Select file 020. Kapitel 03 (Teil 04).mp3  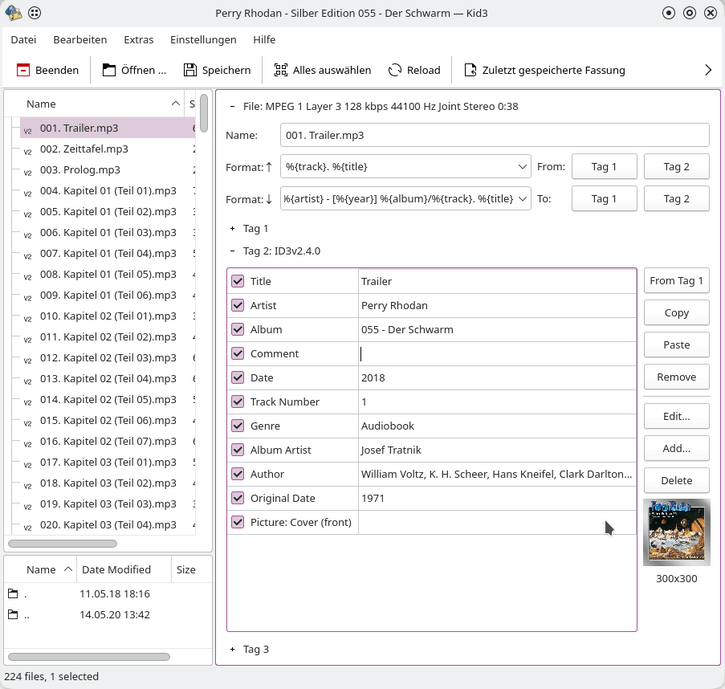click(x=108, y=525)
